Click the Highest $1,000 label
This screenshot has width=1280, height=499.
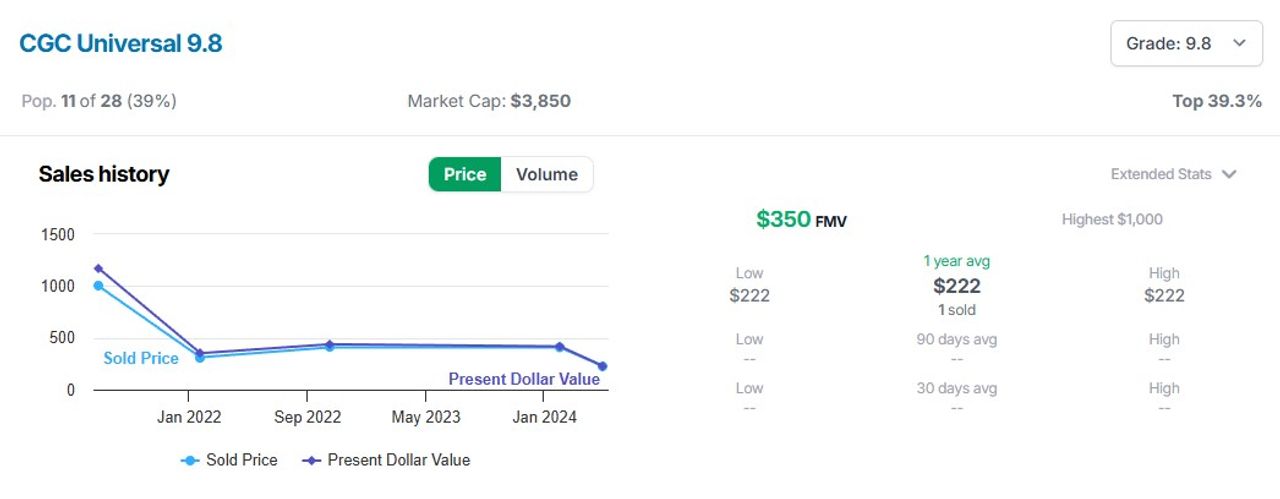tap(1112, 219)
